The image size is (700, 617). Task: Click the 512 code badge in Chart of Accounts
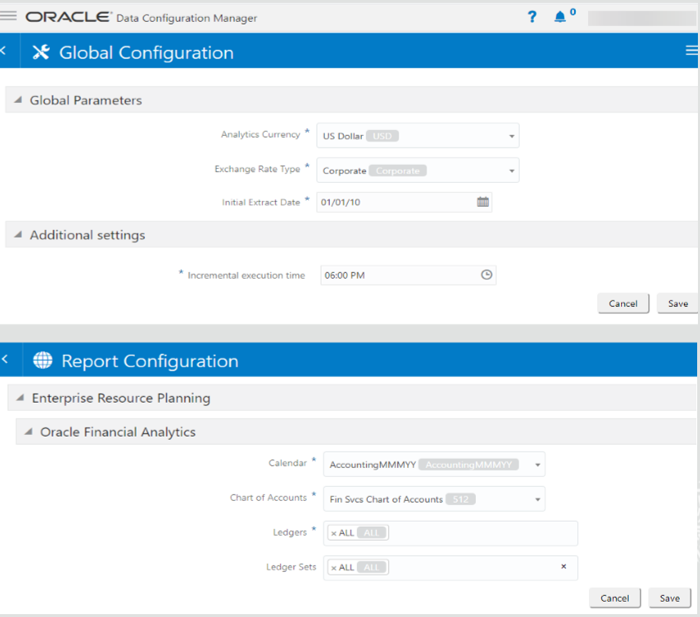tap(461, 499)
